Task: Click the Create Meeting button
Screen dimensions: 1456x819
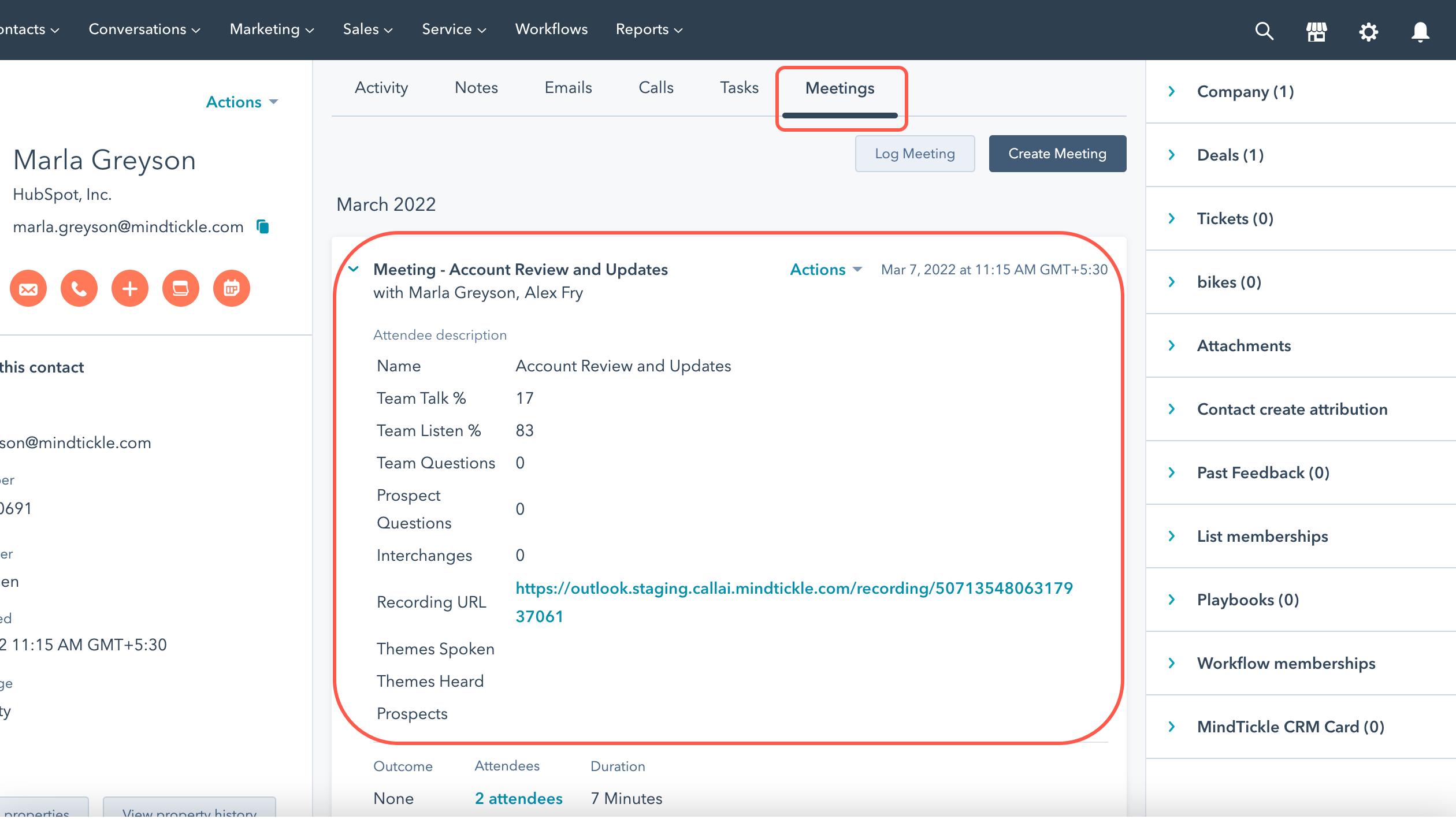Action: pos(1057,154)
